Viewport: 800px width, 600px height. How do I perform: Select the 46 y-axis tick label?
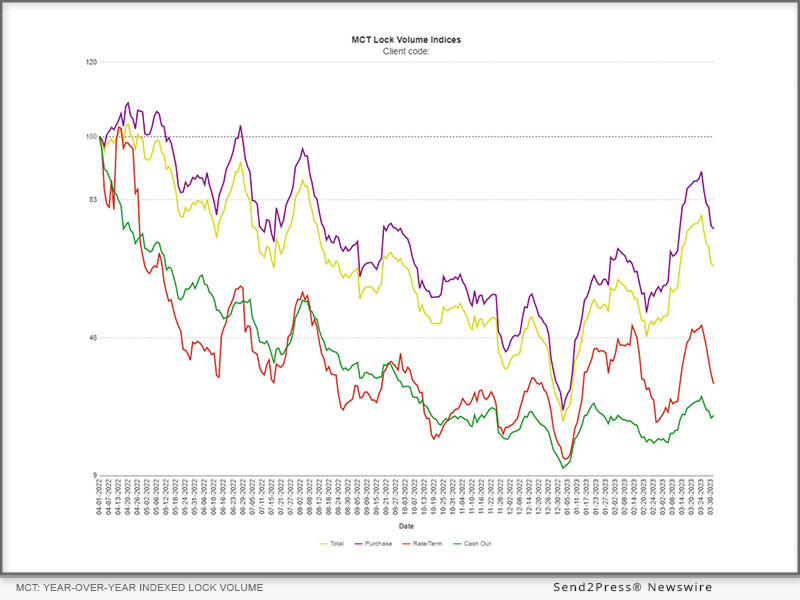pyautogui.click(x=93, y=338)
